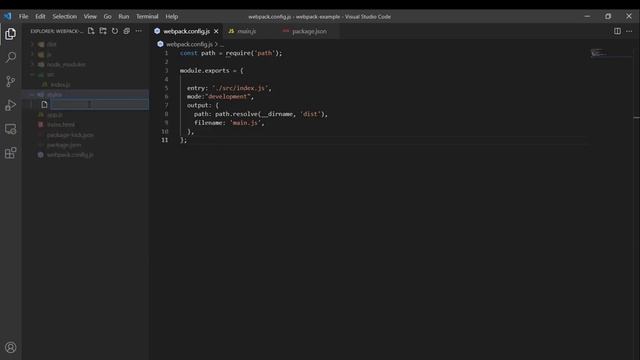
Task: Open the Terminal menu
Action: (x=147, y=17)
